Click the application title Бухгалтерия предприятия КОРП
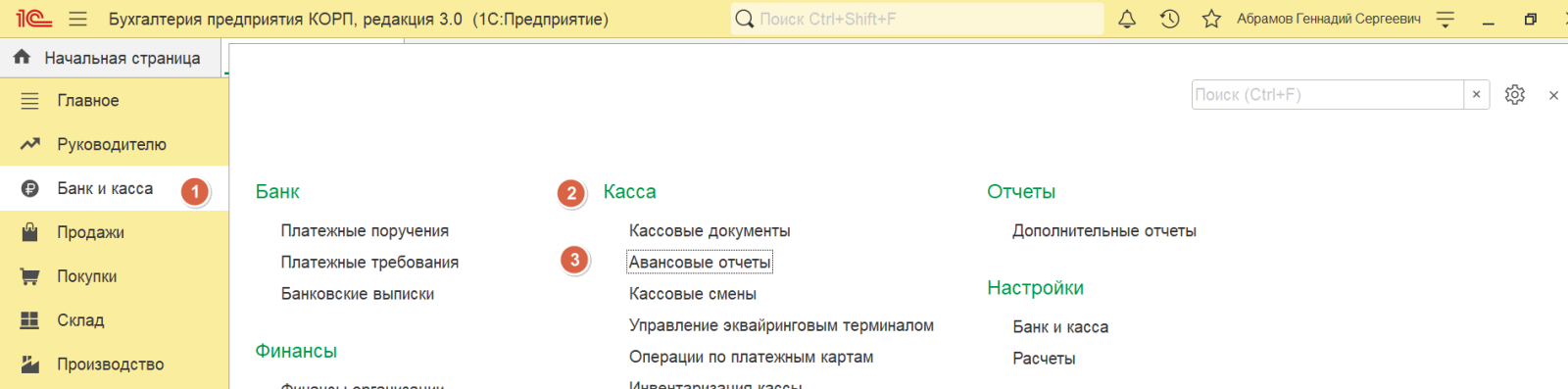The width and height of the screenshot is (1568, 389). (359, 19)
